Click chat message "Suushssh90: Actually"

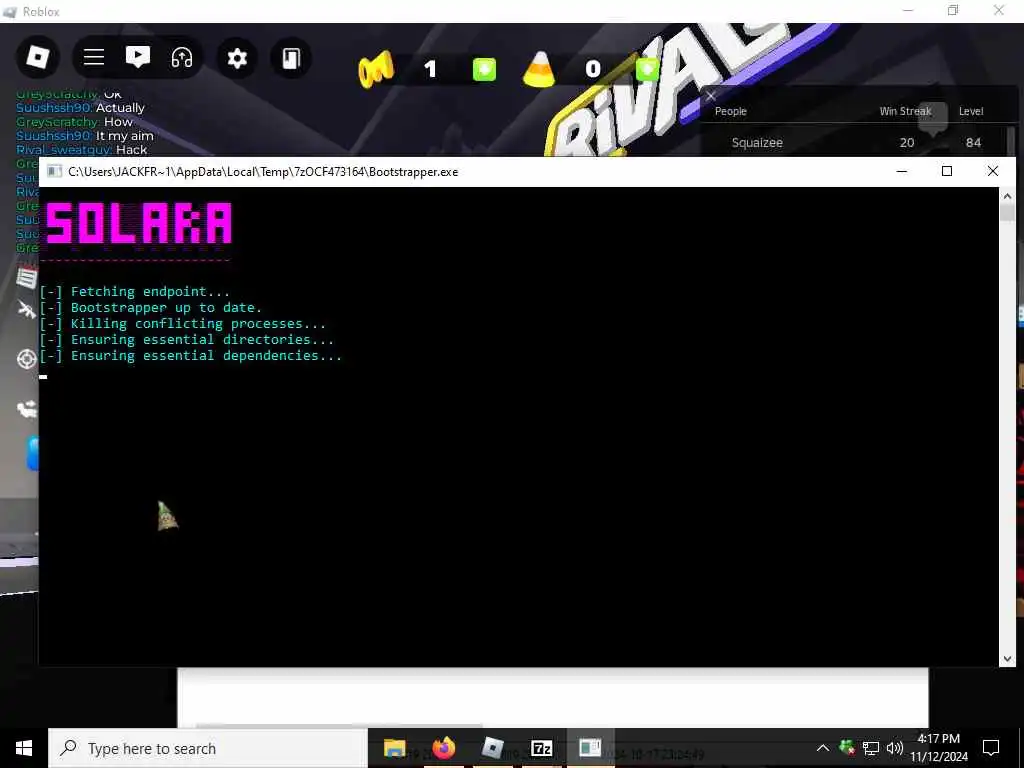click(x=80, y=108)
